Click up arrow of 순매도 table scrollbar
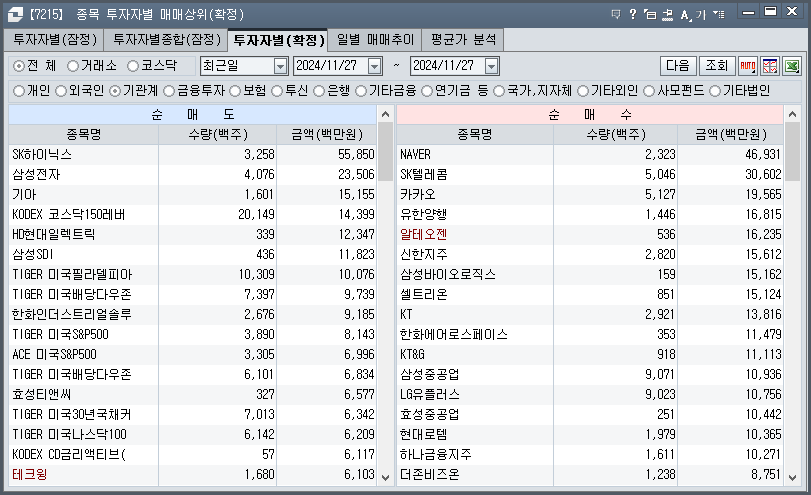This screenshot has height=495, width=811. click(385, 114)
